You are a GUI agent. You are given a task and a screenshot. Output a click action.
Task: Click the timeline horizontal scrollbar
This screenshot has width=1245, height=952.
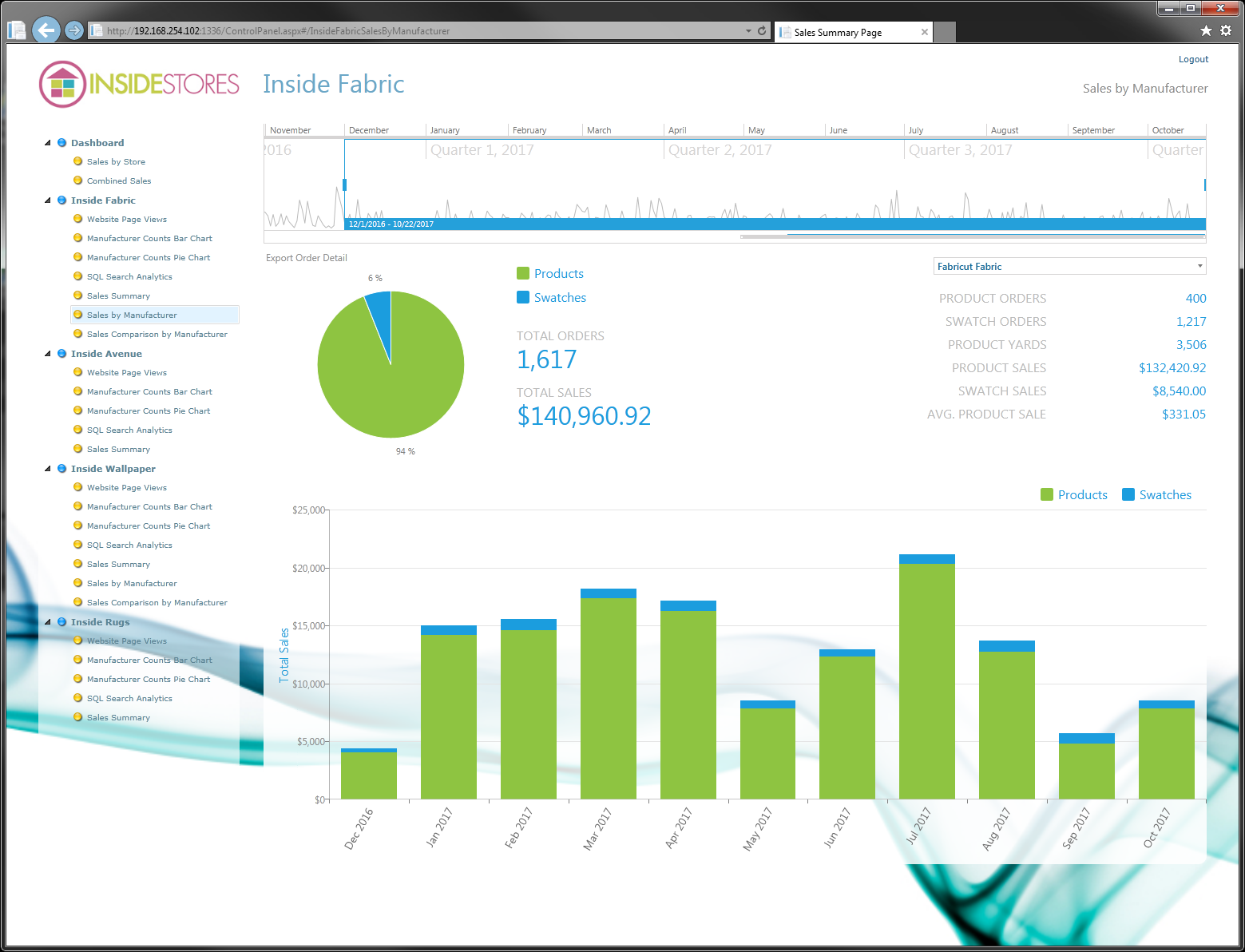point(973,236)
